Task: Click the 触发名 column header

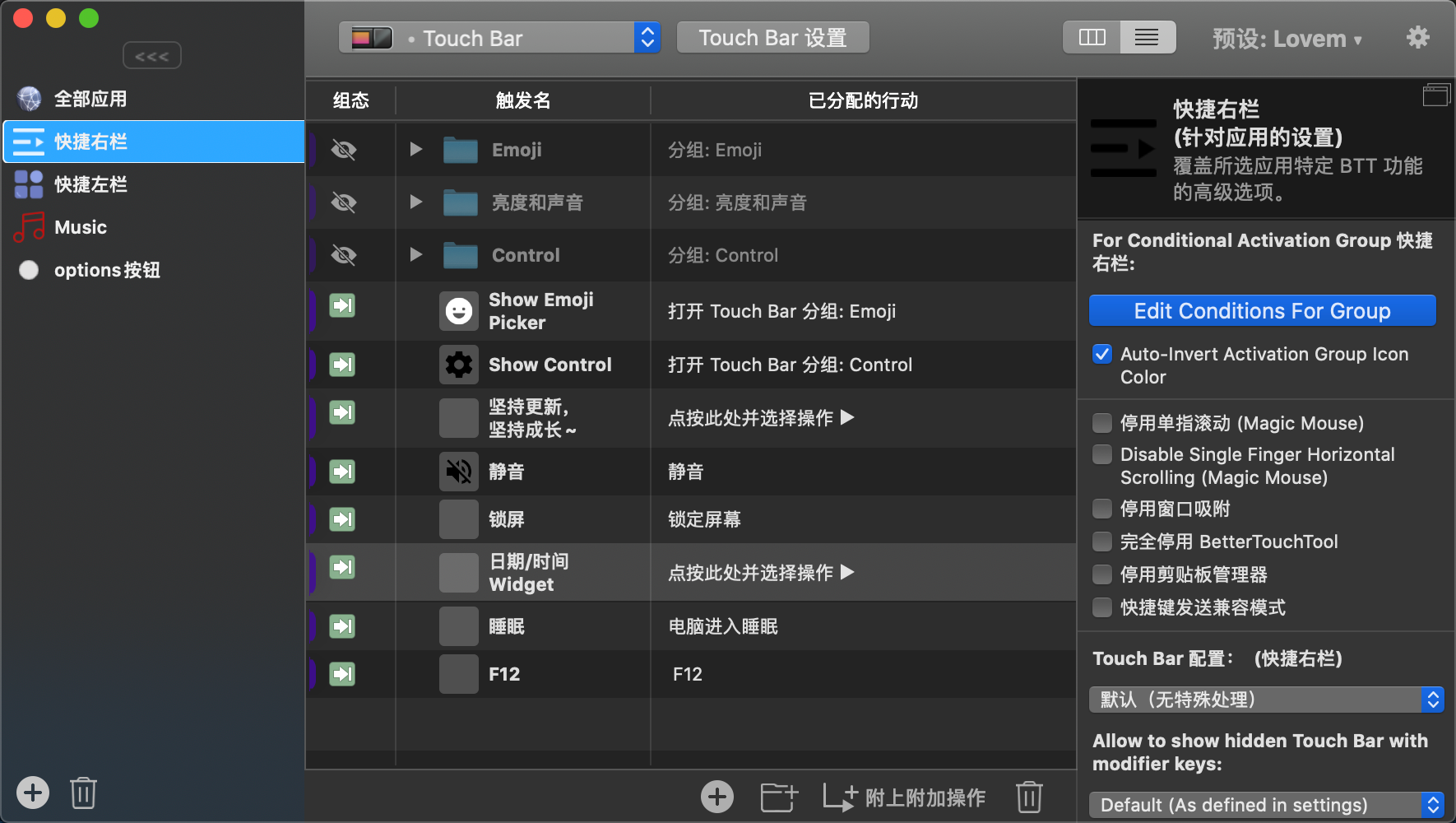Action: [523, 100]
